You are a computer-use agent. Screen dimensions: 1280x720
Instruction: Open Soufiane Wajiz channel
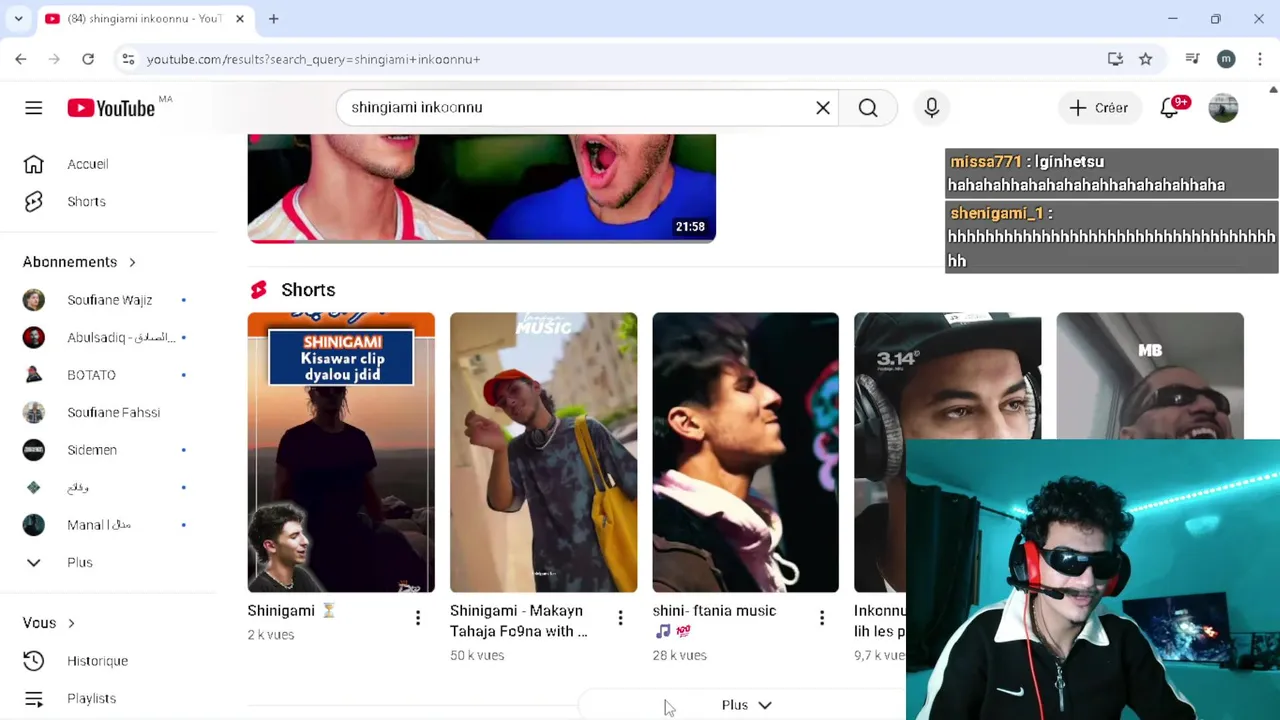coord(108,300)
